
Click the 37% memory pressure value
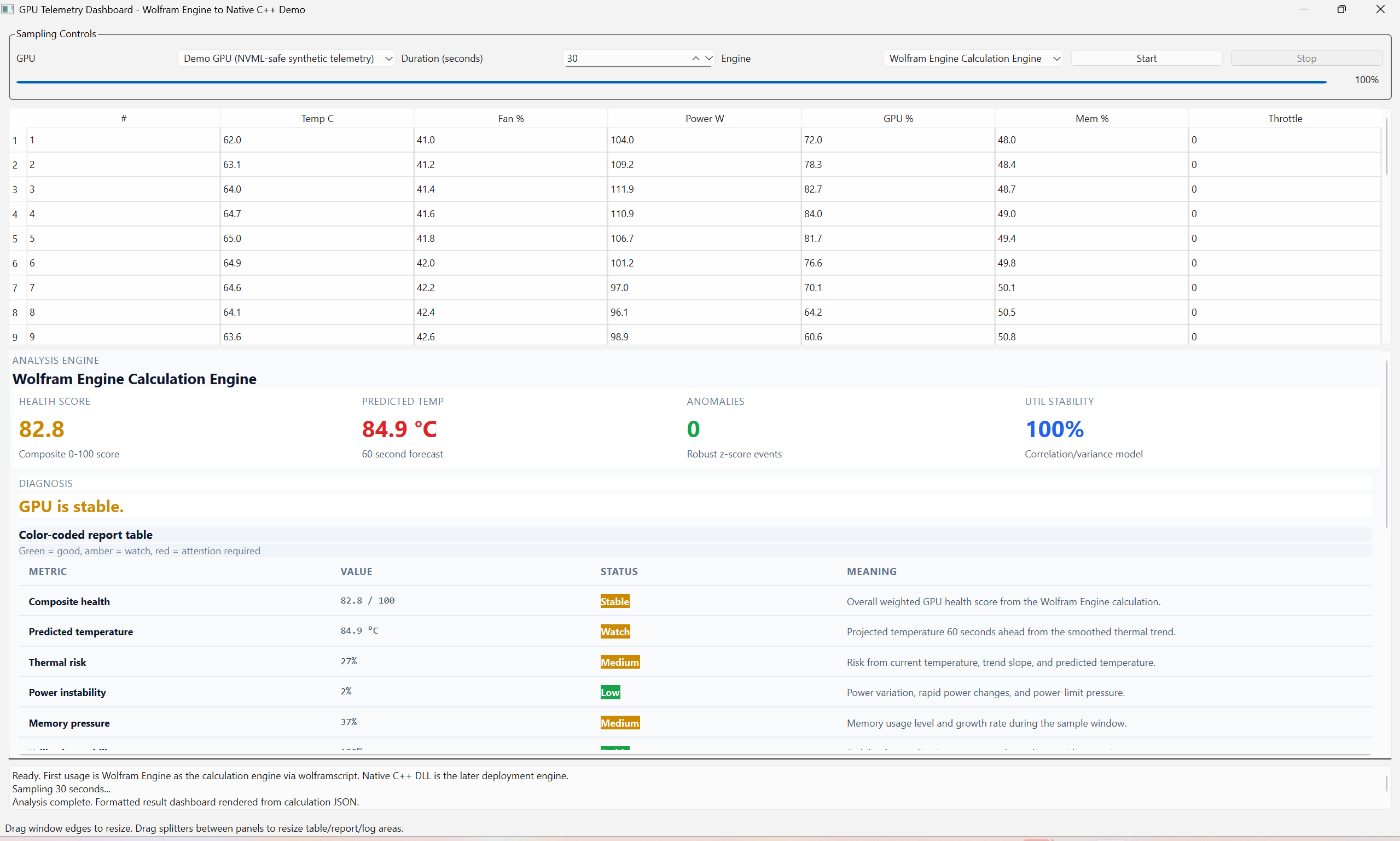click(348, 721)
